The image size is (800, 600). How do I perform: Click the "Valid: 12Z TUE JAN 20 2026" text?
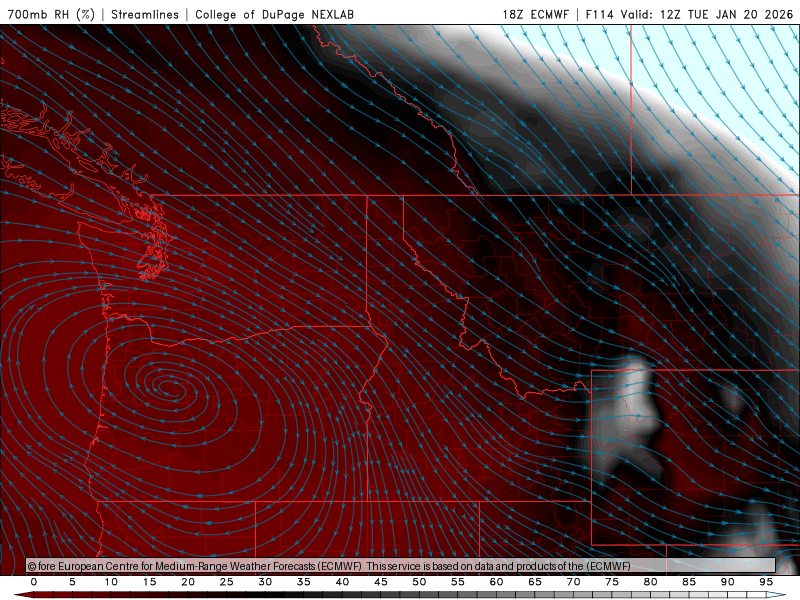(707, 14)
